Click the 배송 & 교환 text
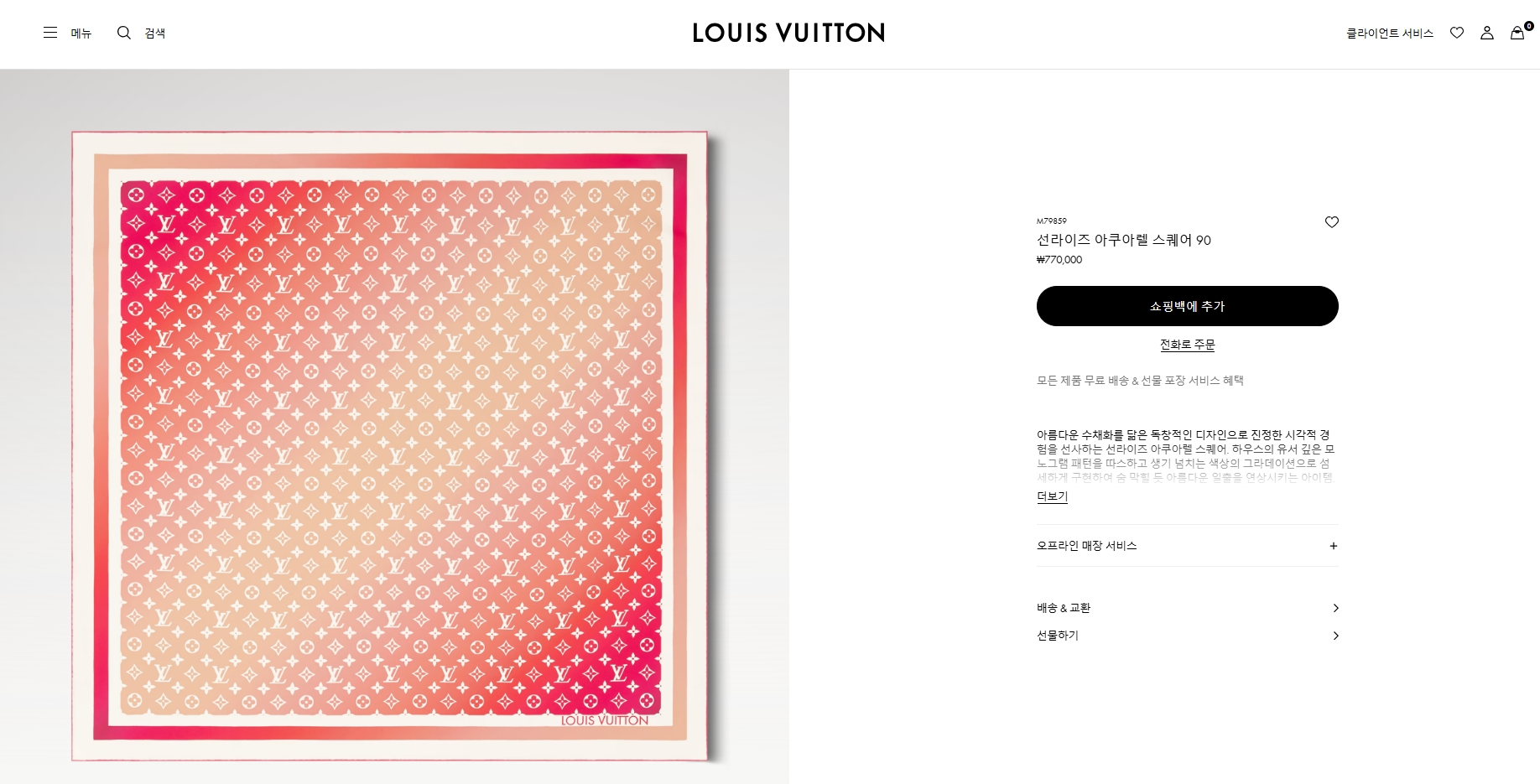Viewport: 1540px width, 784px height. [1064, 608]
